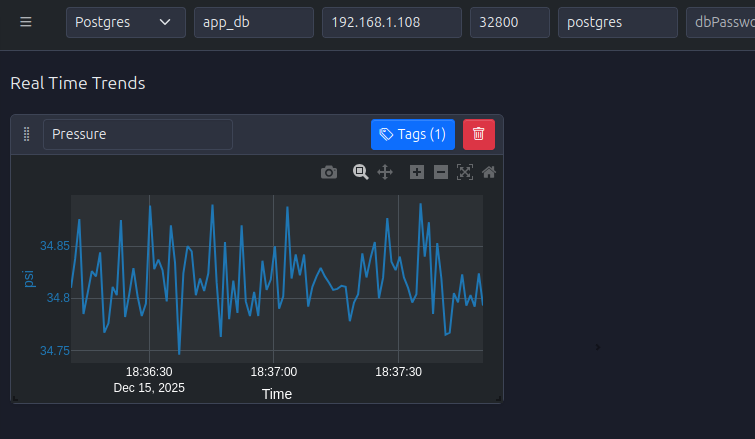The image size is (755, 439).
Task: Click the 34.75 y-axis label
Action: click(55, 350)
